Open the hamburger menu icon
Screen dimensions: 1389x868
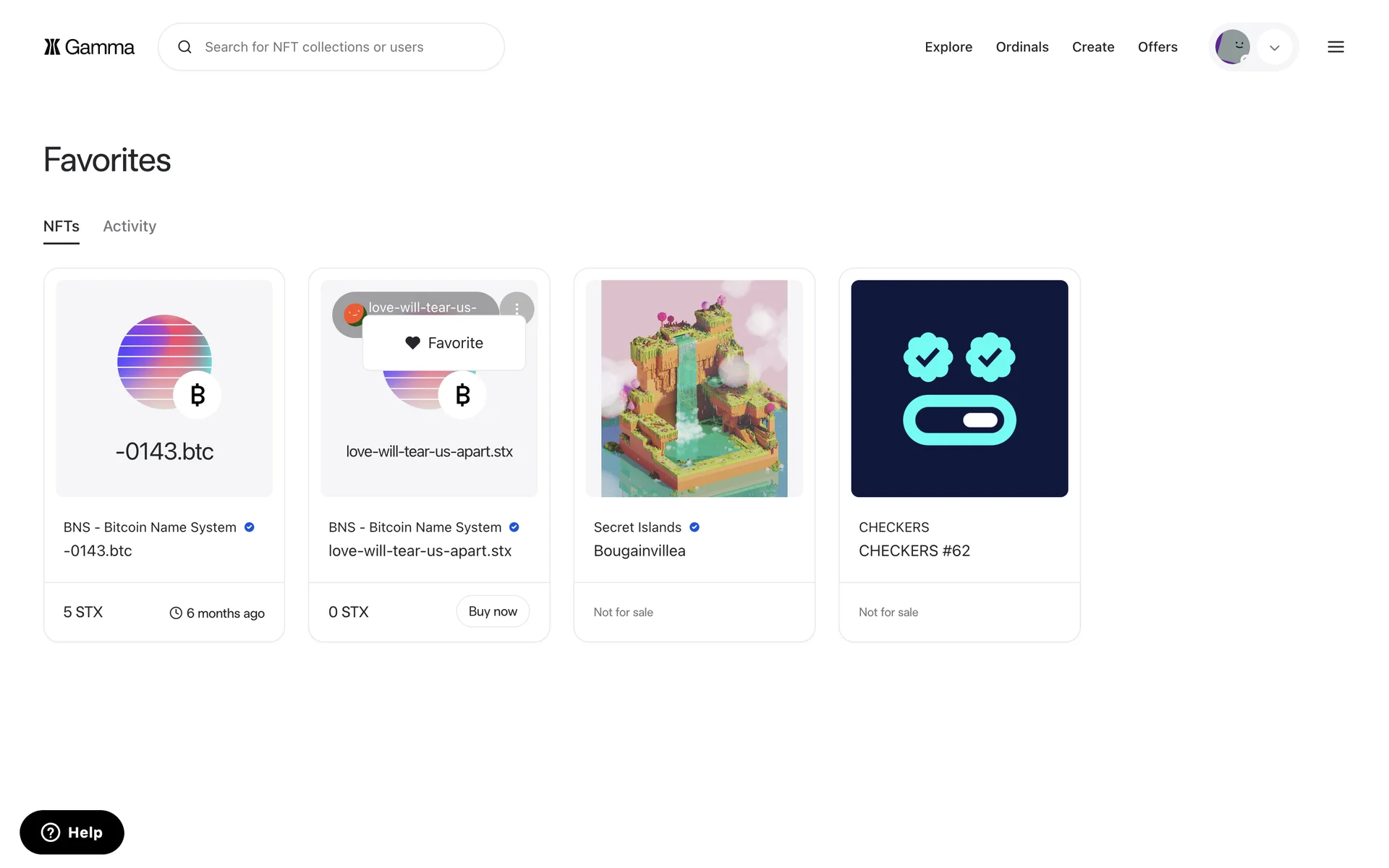point(1335,47)
